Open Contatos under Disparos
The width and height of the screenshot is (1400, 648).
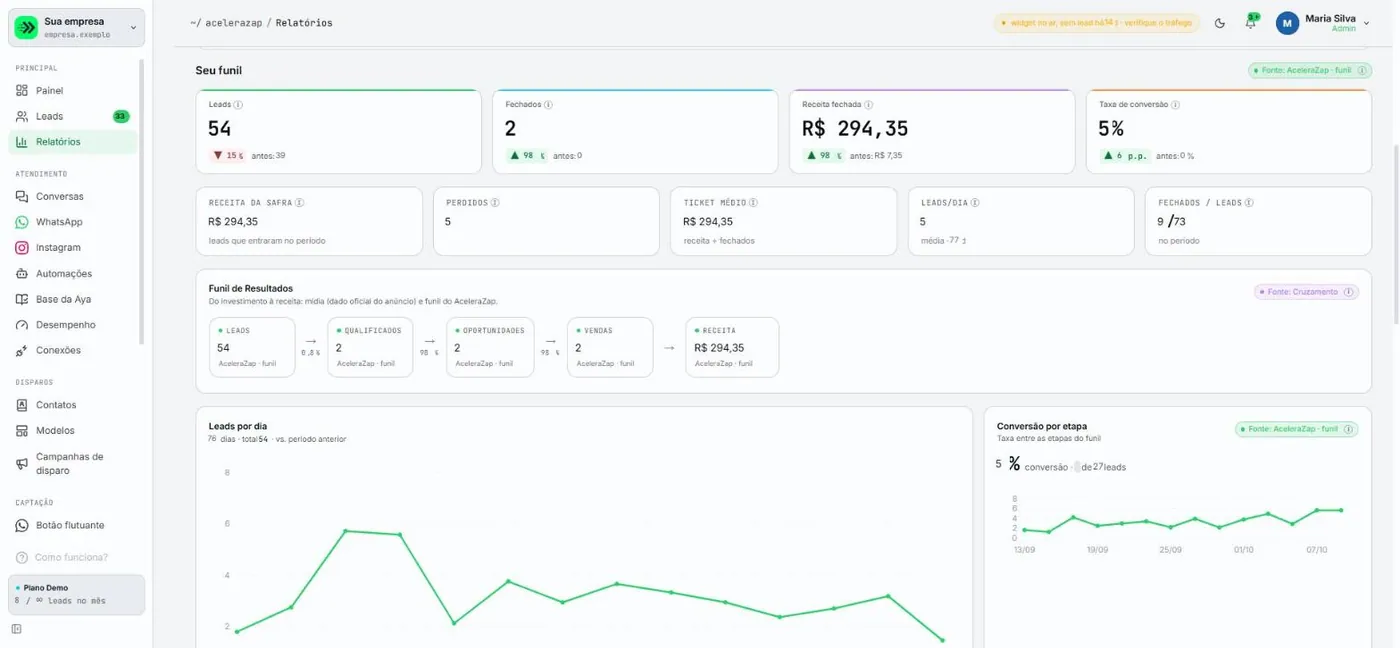(73, 405)
